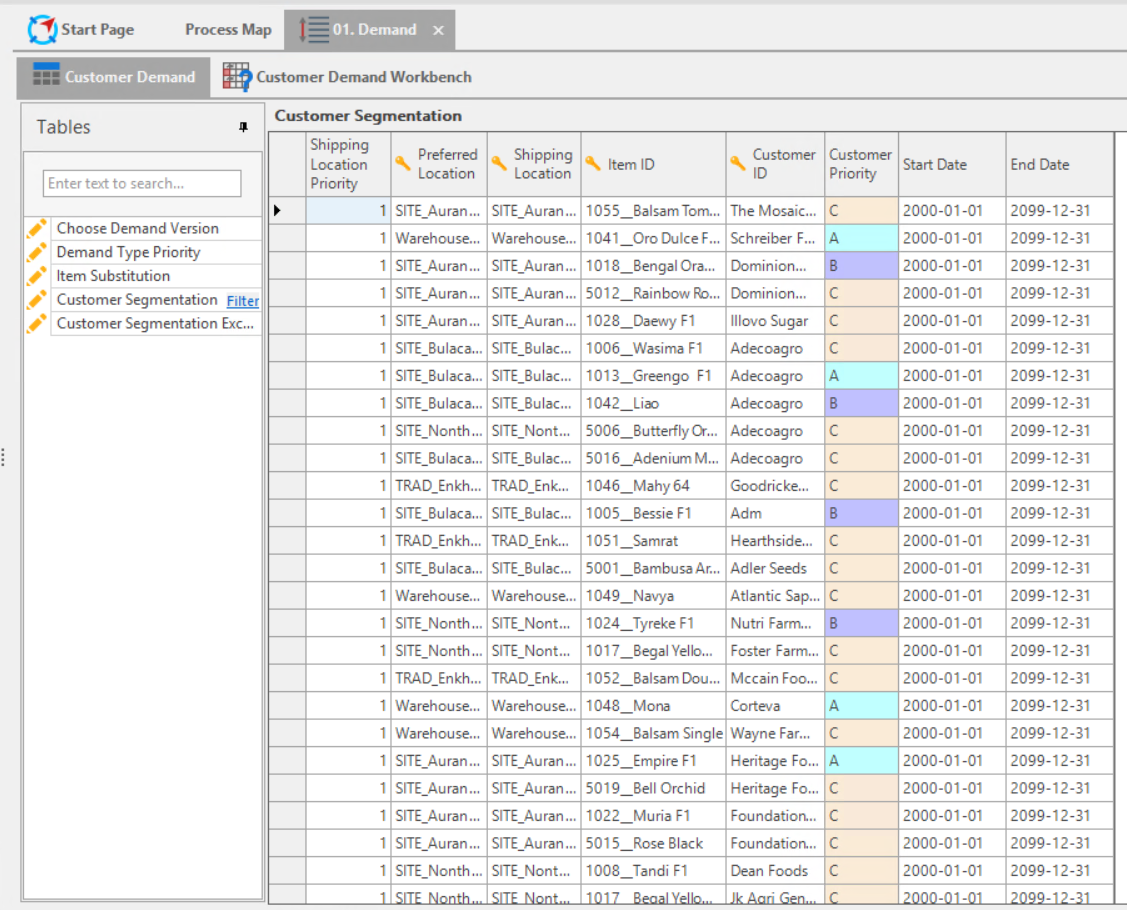The height and width of the screenshot is (910, 1127).
Task: Click key icon in Customer ID header
Action: click(x=738, y=163)
